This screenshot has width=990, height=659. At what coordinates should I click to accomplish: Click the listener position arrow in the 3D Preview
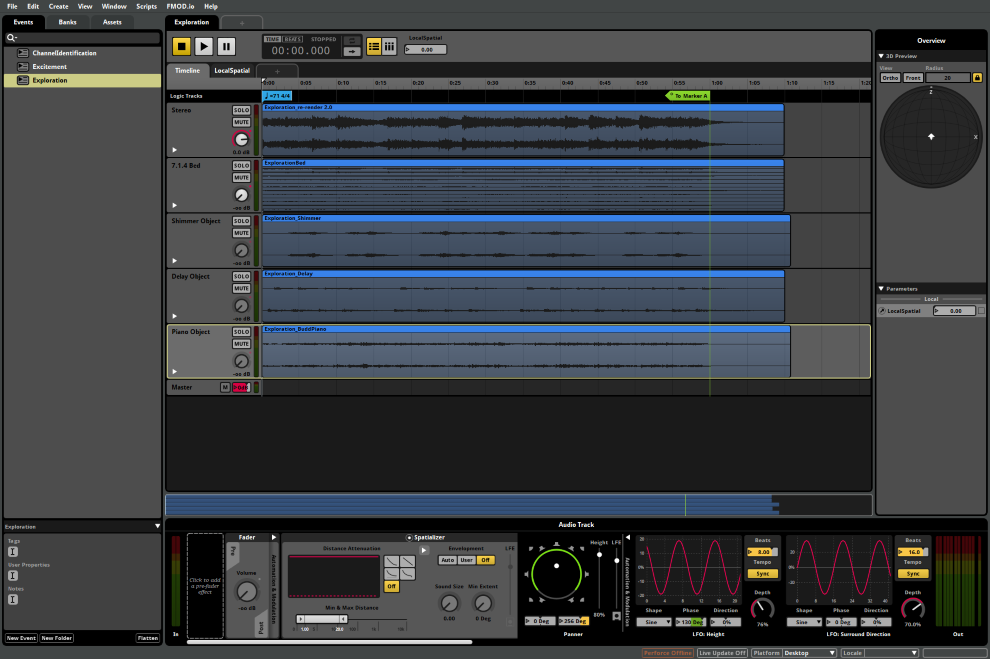[x=931, y=136]
